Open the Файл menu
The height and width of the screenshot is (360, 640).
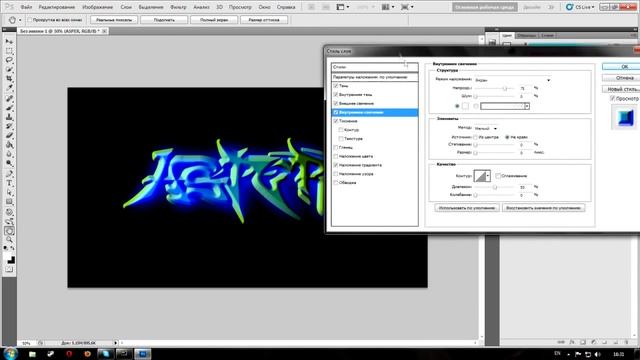(x=26, y=7)
